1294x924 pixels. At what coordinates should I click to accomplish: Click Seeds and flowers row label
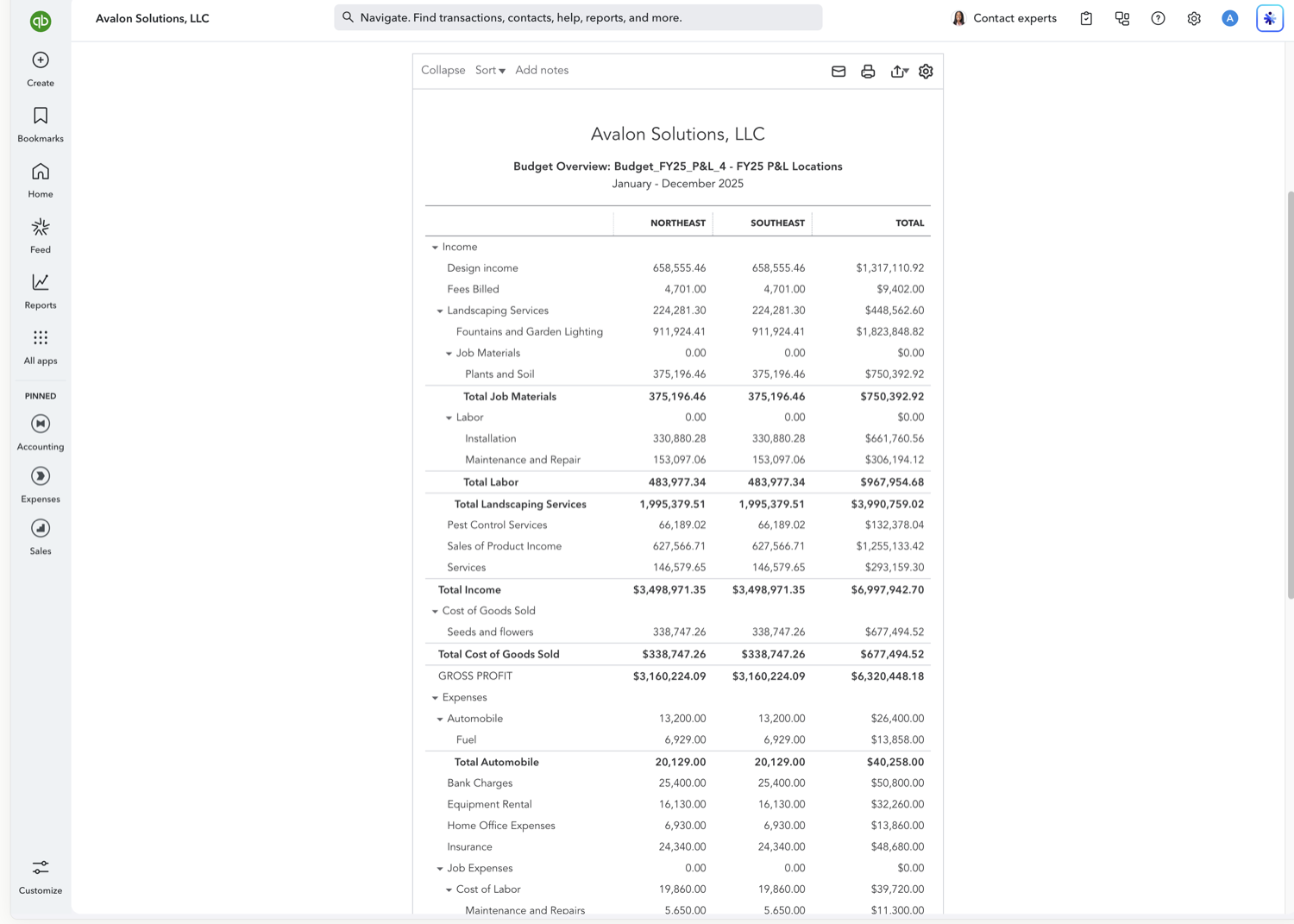pos(490,632)
